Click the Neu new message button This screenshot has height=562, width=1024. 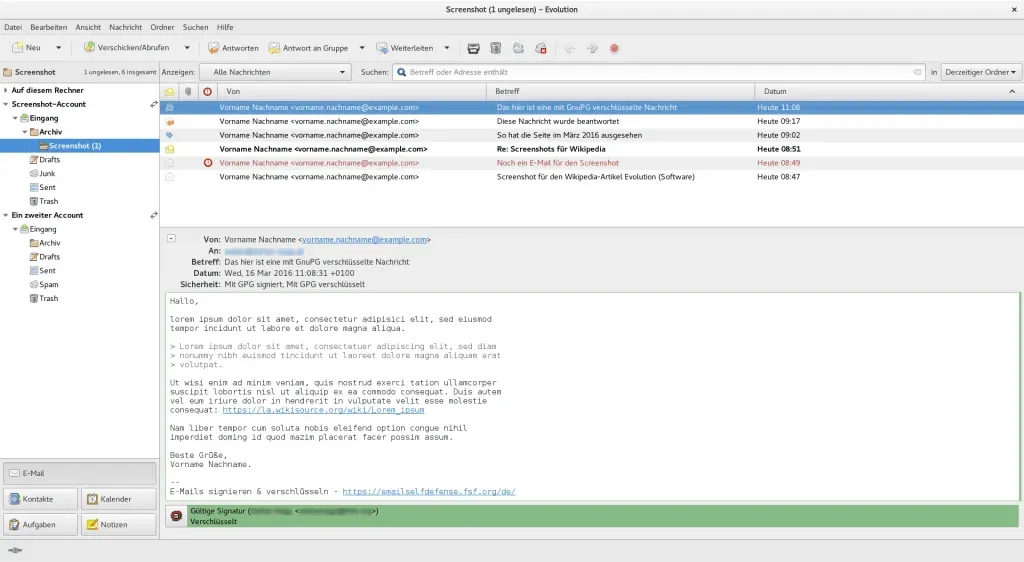(27, 48)
